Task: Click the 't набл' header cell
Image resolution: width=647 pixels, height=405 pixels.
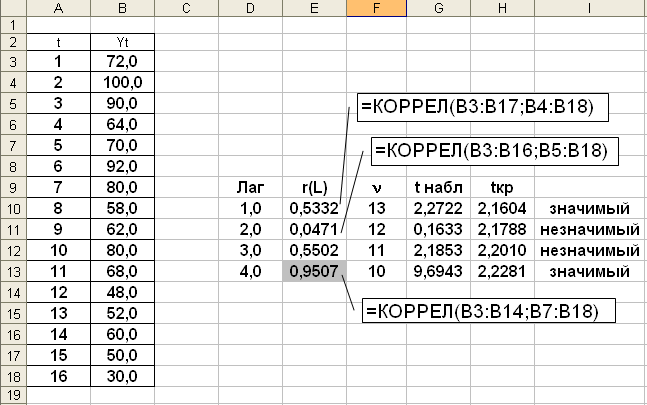Action: 438,188
